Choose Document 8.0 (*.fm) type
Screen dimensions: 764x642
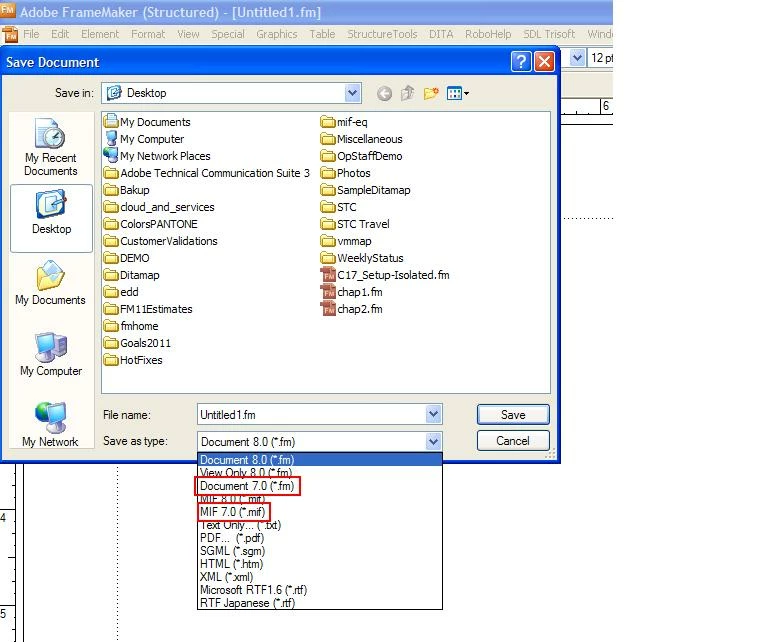point(320,460)
